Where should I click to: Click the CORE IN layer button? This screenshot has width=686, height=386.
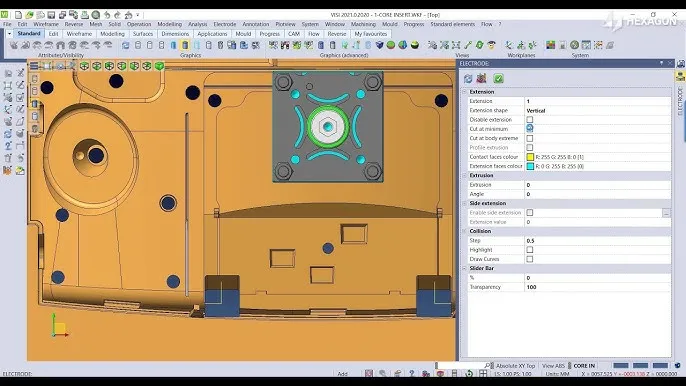pos(584,366)
